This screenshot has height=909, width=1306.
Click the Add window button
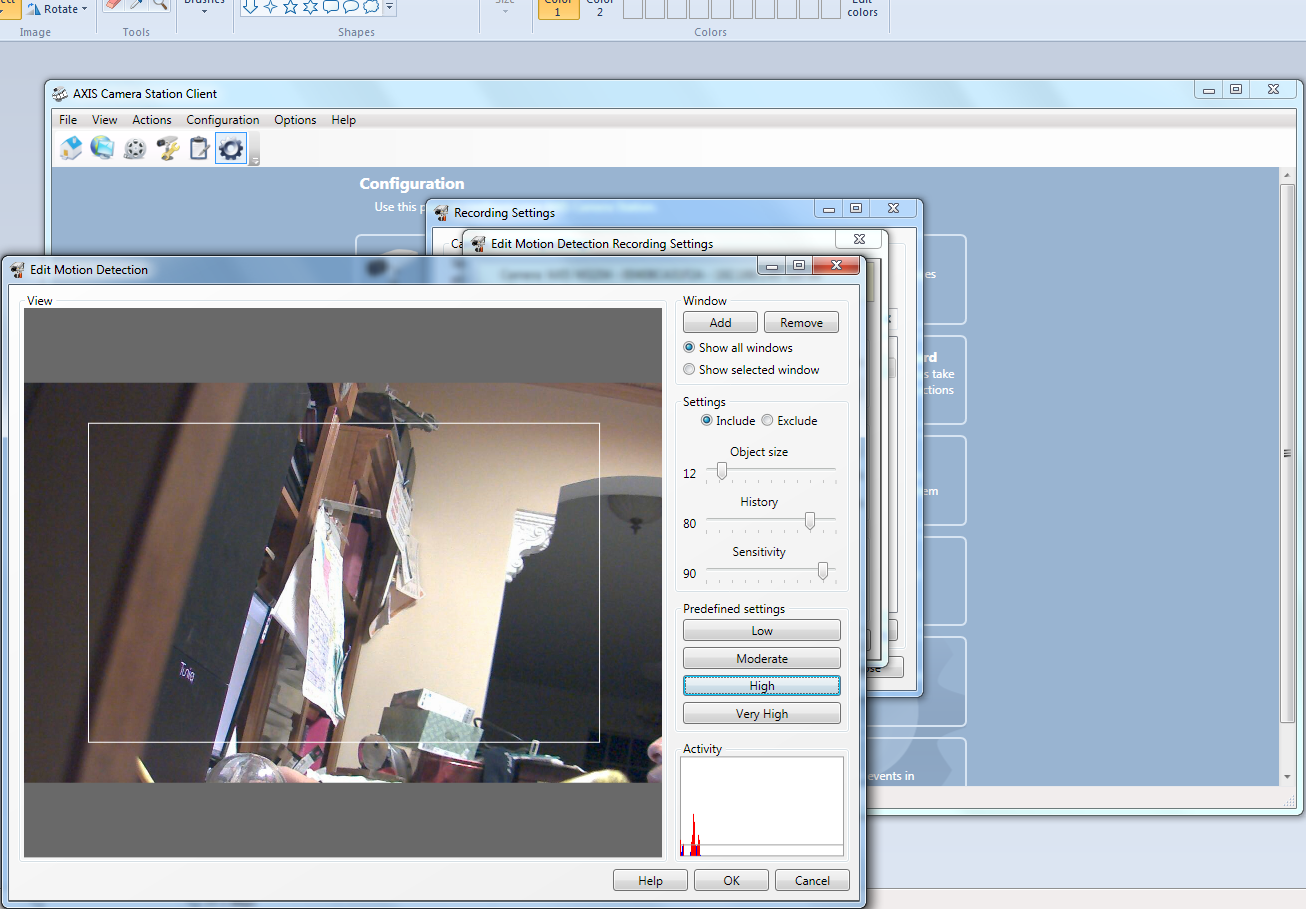click(720, 322)
